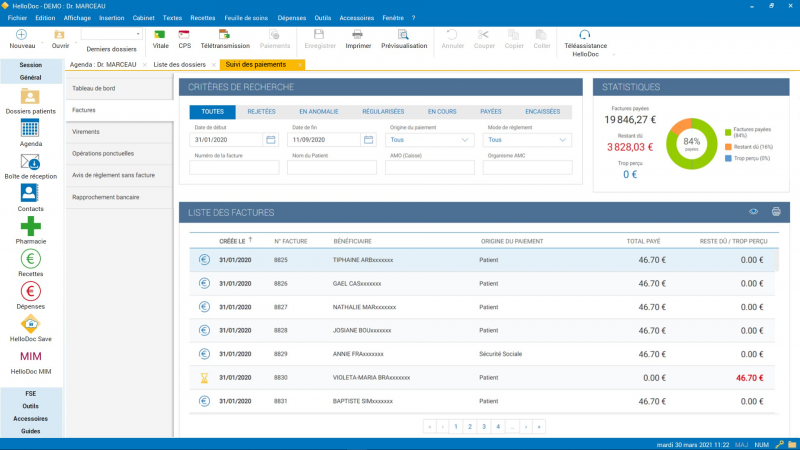Select Rapprochement bancaire in side panel
Viewport: 800px width, 450px height.
(x=105, y=197)
